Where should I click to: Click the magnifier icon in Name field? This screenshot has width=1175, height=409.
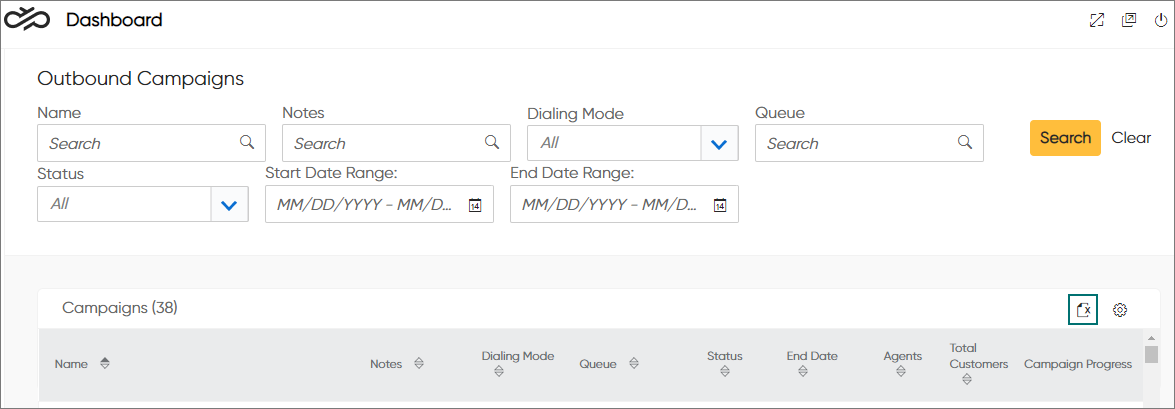pos(247,142)
